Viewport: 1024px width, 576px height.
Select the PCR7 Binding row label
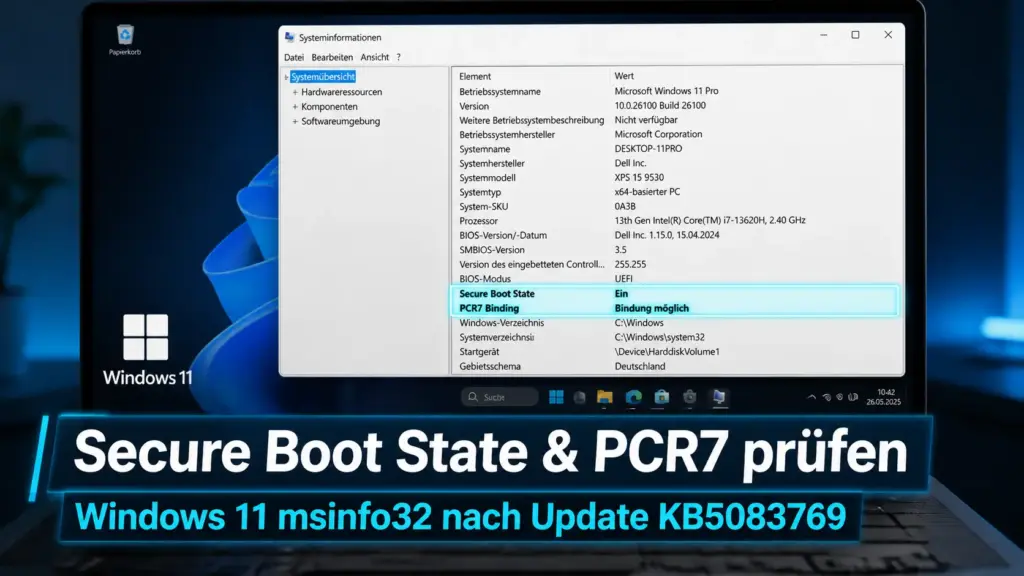(x=489, y=308)
